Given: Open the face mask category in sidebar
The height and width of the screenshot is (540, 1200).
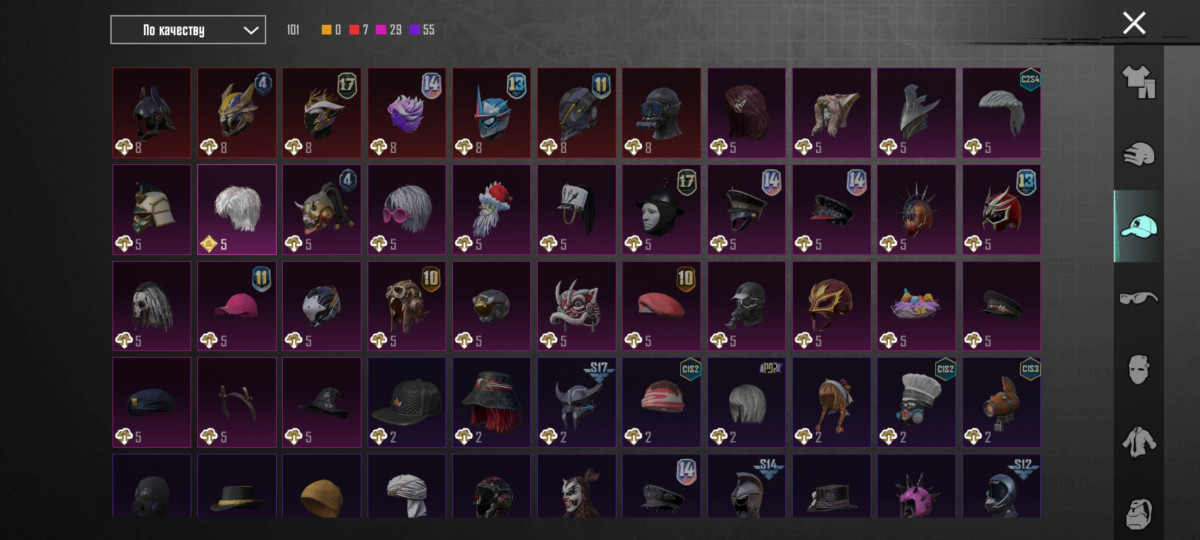Looking at the screenshot, I should tap(1138, 368).
